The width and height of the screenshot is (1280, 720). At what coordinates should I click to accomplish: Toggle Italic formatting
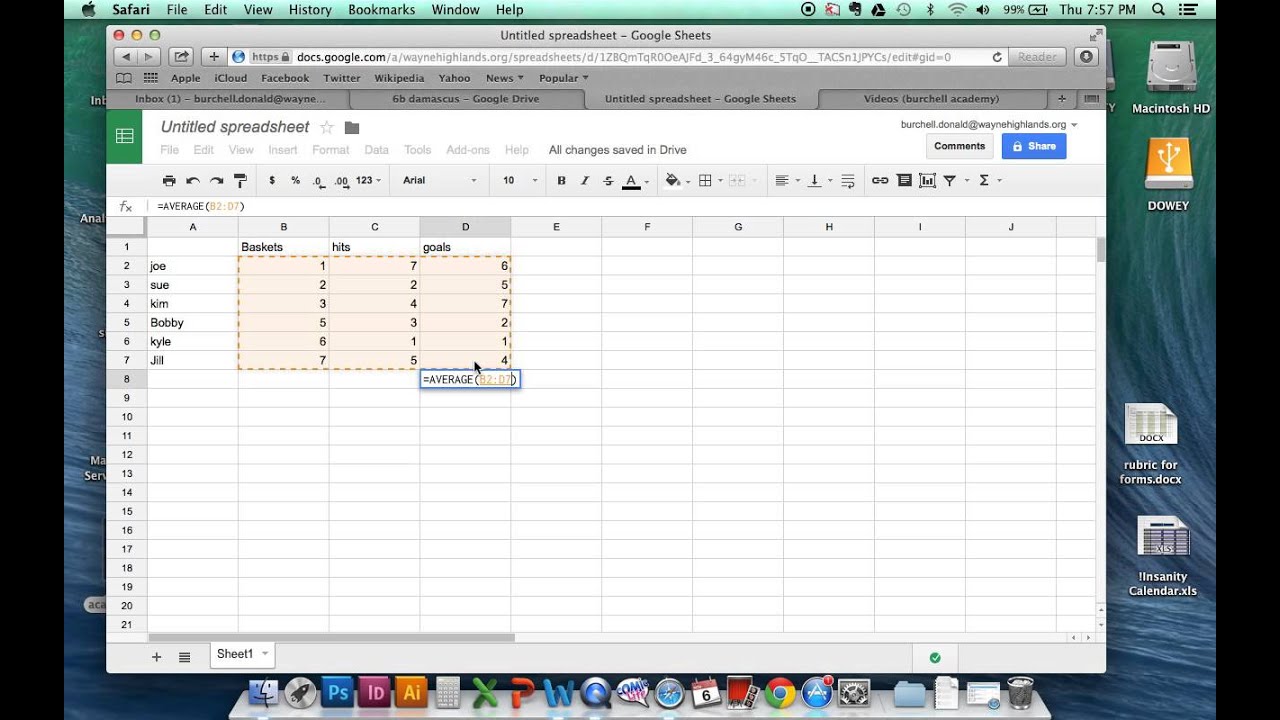(x=585, y=181)
